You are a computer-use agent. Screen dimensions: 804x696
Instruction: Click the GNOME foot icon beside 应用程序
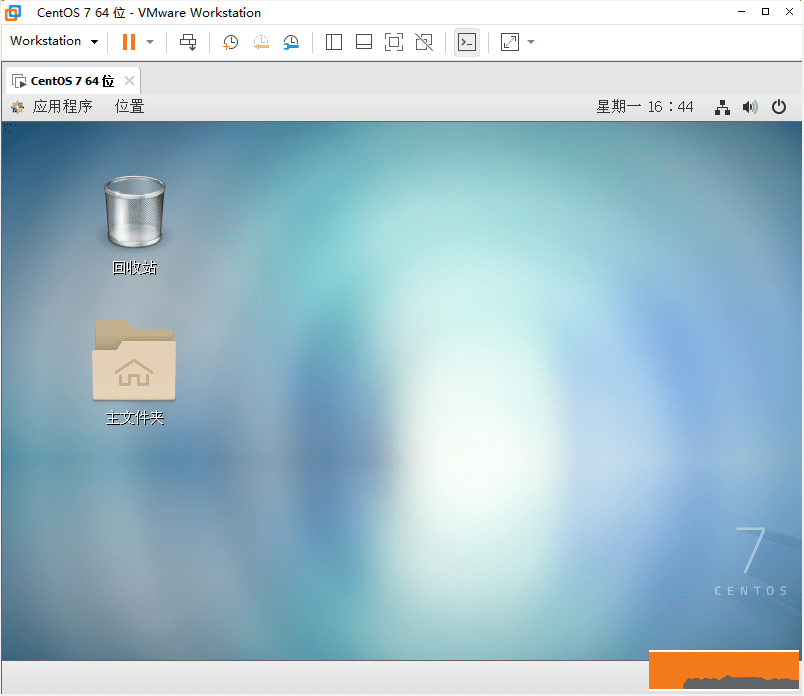point(17,107)
